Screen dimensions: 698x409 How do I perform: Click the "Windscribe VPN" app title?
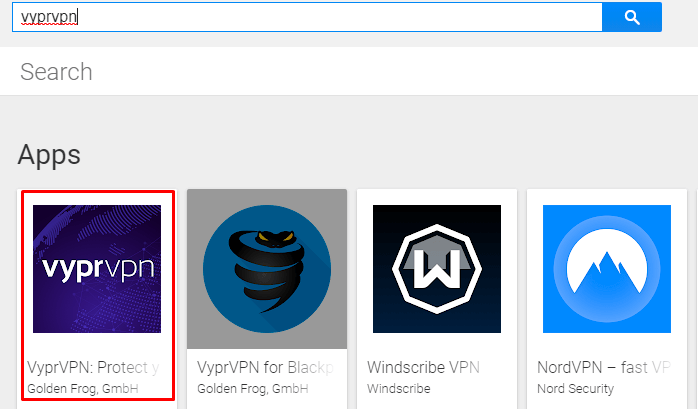click(423, 368)
